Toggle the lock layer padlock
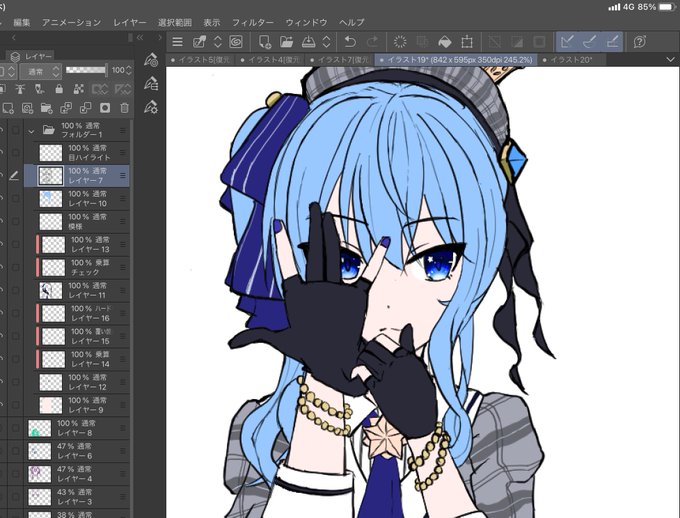 pyautogui.click(x=59, y=89)
